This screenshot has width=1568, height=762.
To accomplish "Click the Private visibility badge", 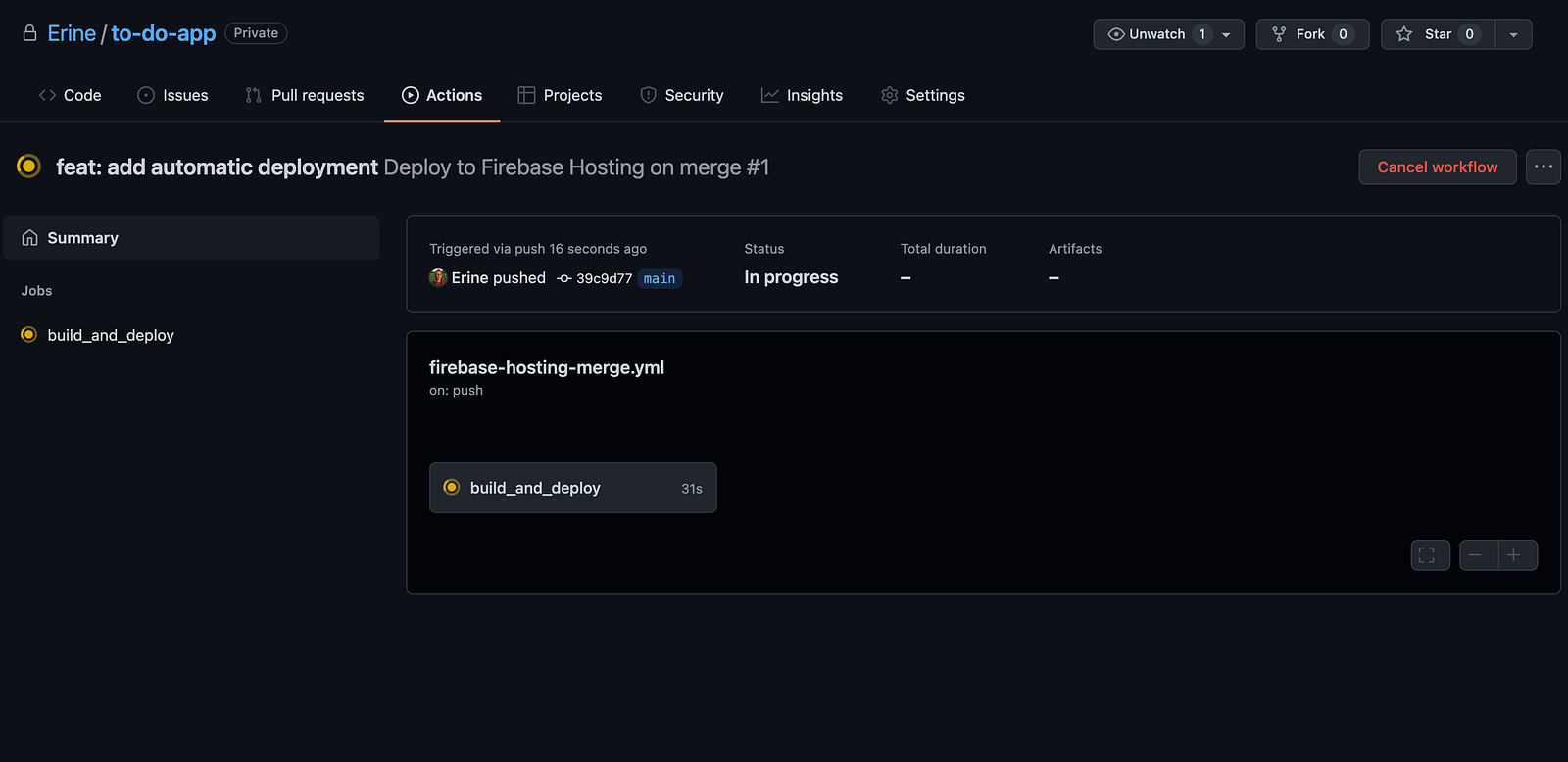I will point(256,33).
